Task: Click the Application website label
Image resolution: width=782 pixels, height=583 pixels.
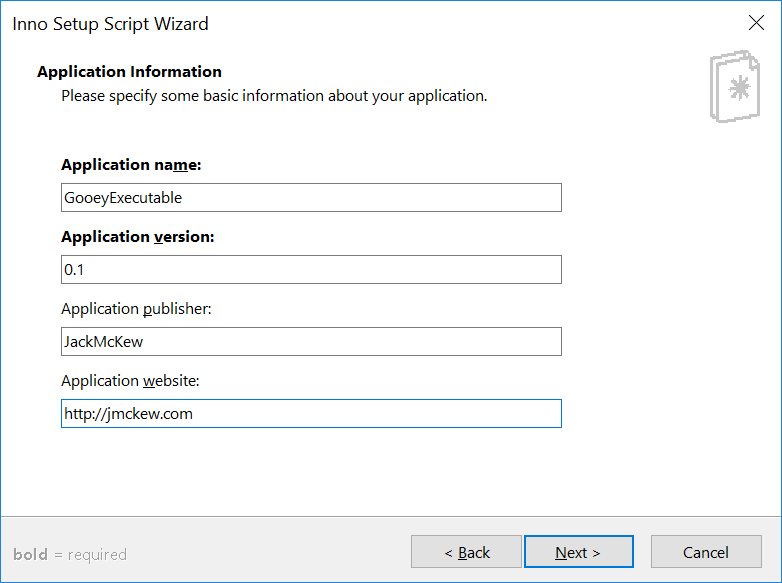Action: tap(130, 381)
